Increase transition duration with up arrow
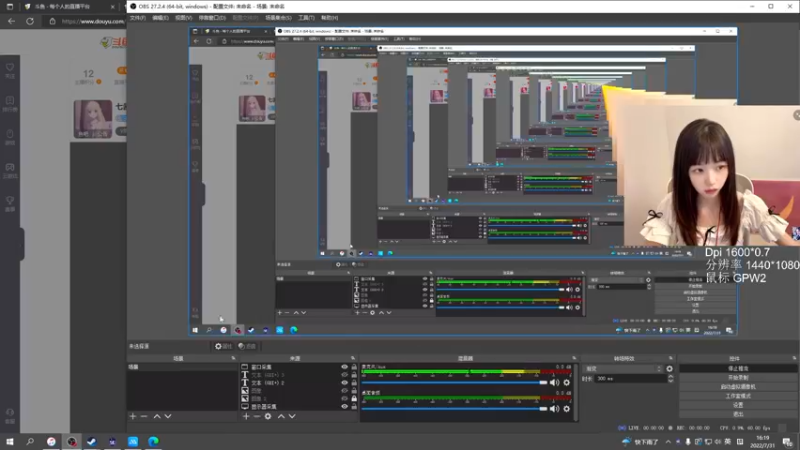The image size is (800, 450). coord(670,377)
